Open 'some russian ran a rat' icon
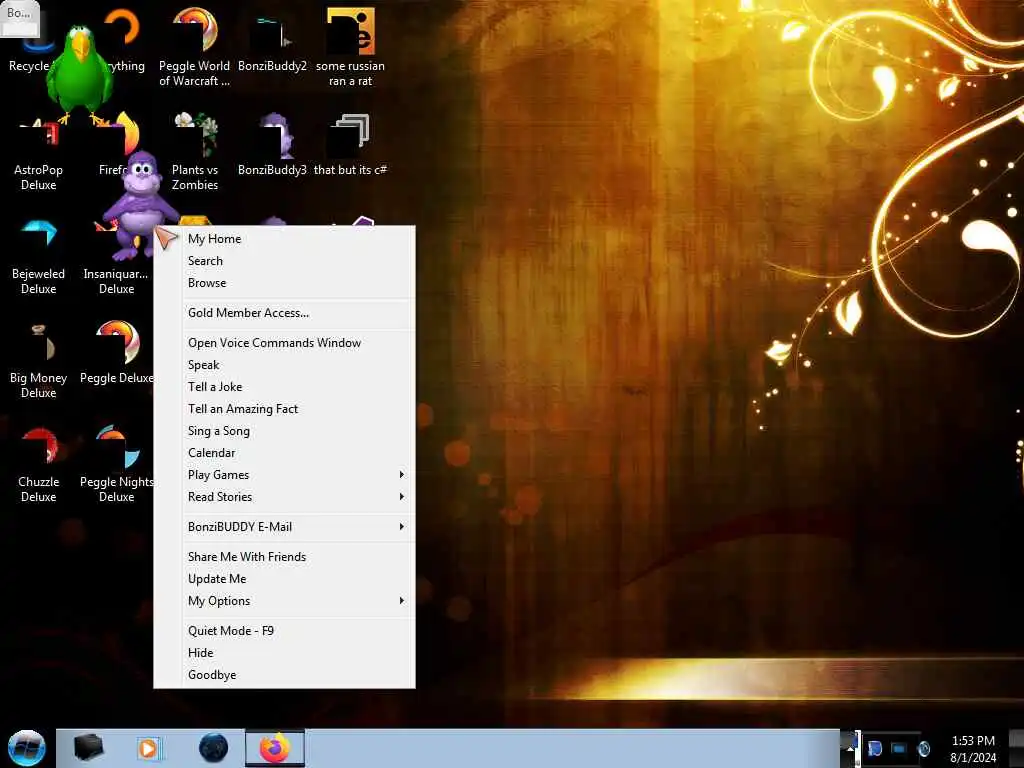This screenshot has height=768, width=1024. point(350,47)
